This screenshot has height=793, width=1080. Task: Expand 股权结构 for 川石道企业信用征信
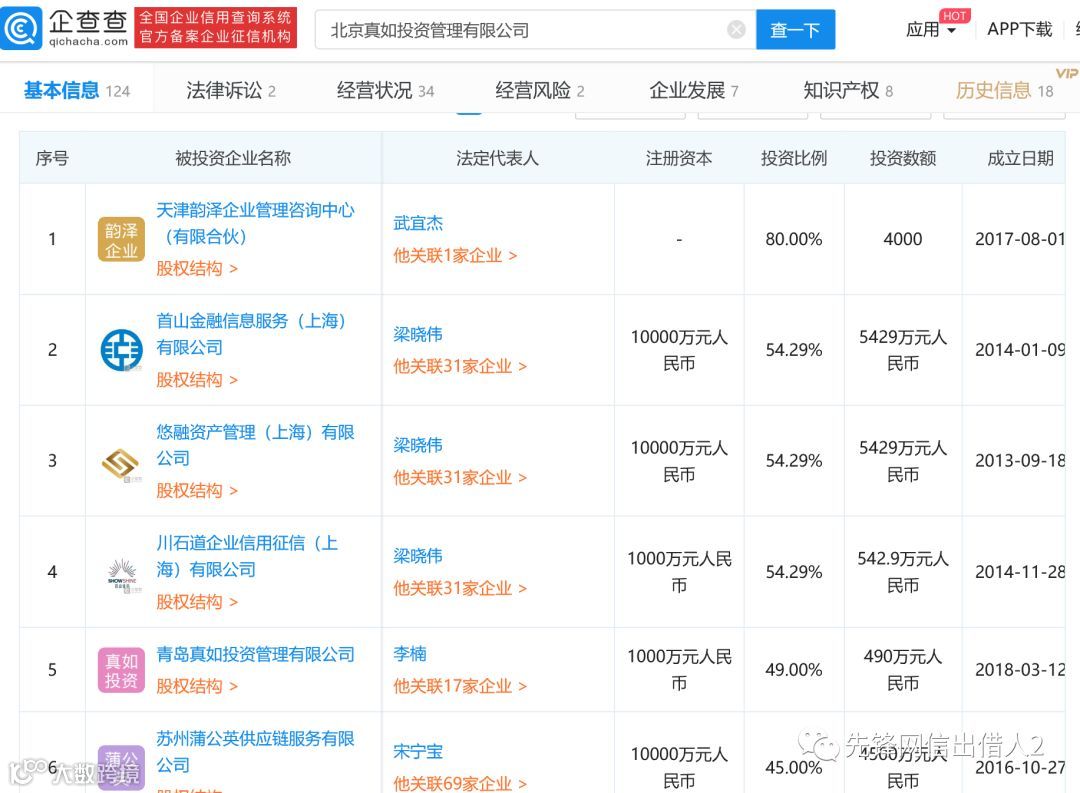click(x=197, y=602)
